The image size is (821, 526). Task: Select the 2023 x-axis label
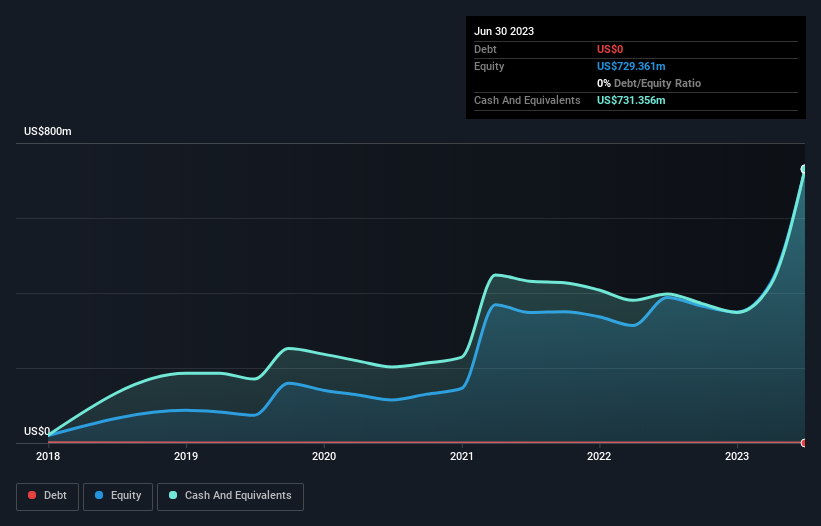(737, 456)
